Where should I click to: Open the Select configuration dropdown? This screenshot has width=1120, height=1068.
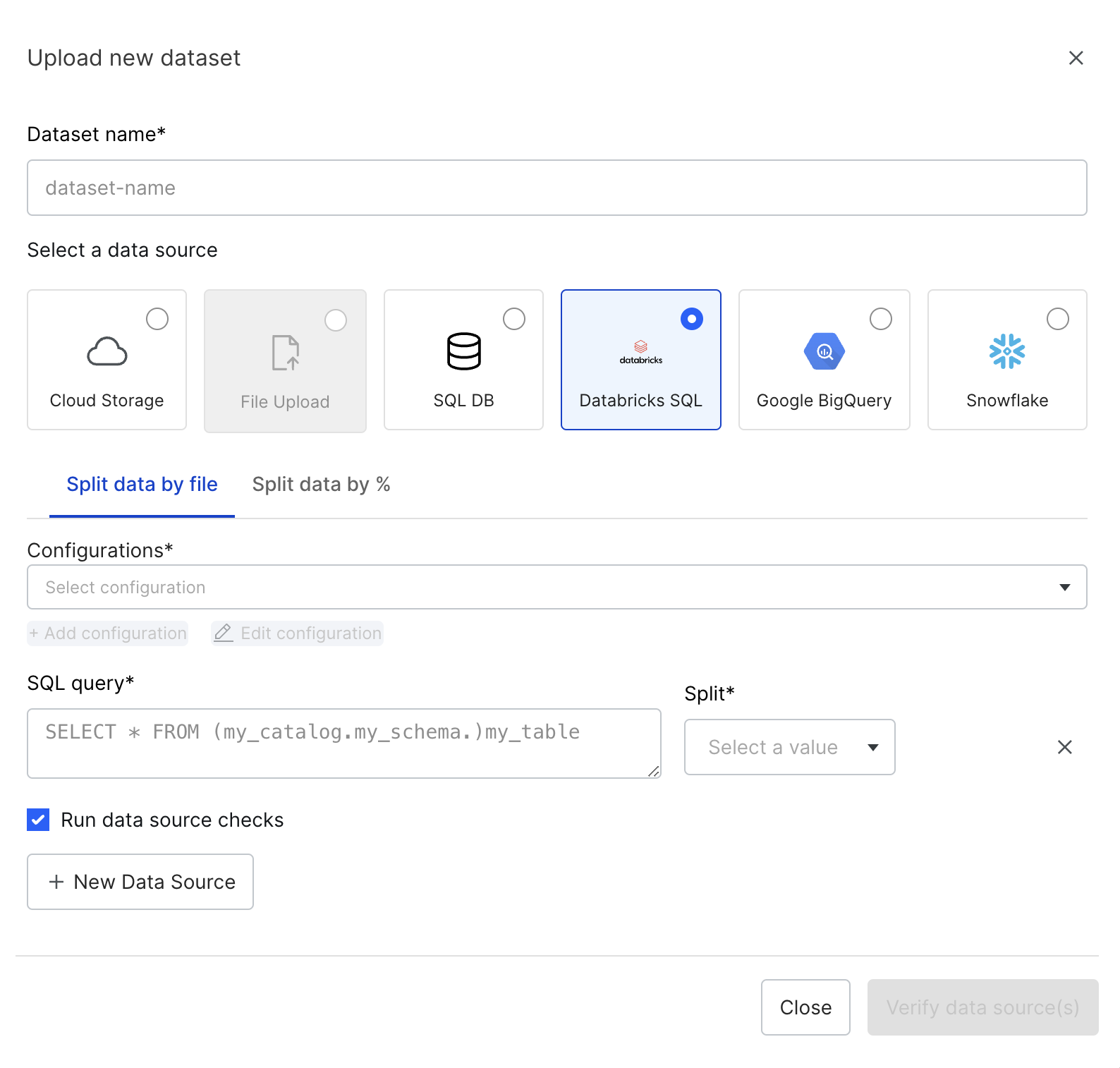tap(556, 587)
